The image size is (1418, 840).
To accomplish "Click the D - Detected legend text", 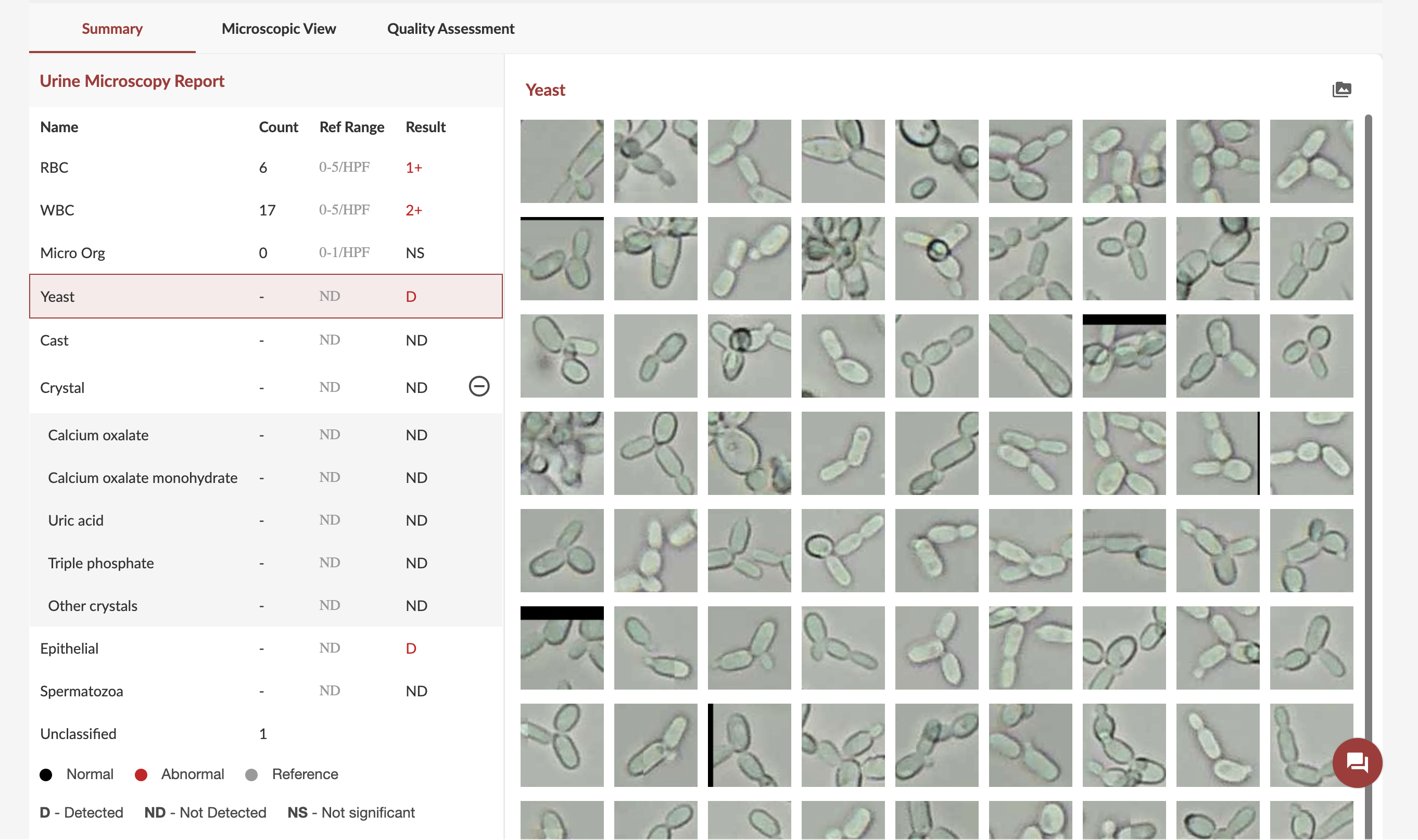I will pos(82,813).
